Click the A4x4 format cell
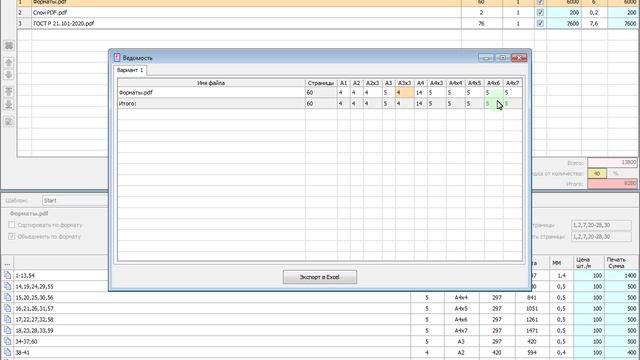This screenshot has width=640, height=360. (x=461, y=298)
